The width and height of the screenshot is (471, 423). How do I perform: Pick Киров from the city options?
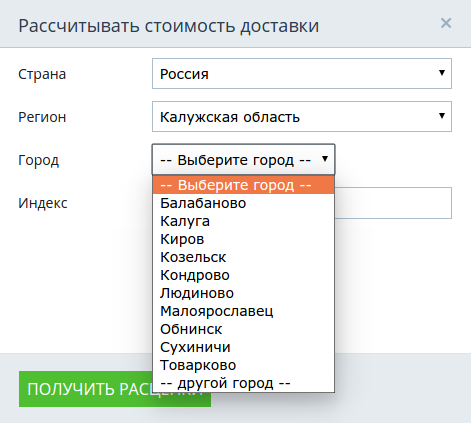pos(243,239)
